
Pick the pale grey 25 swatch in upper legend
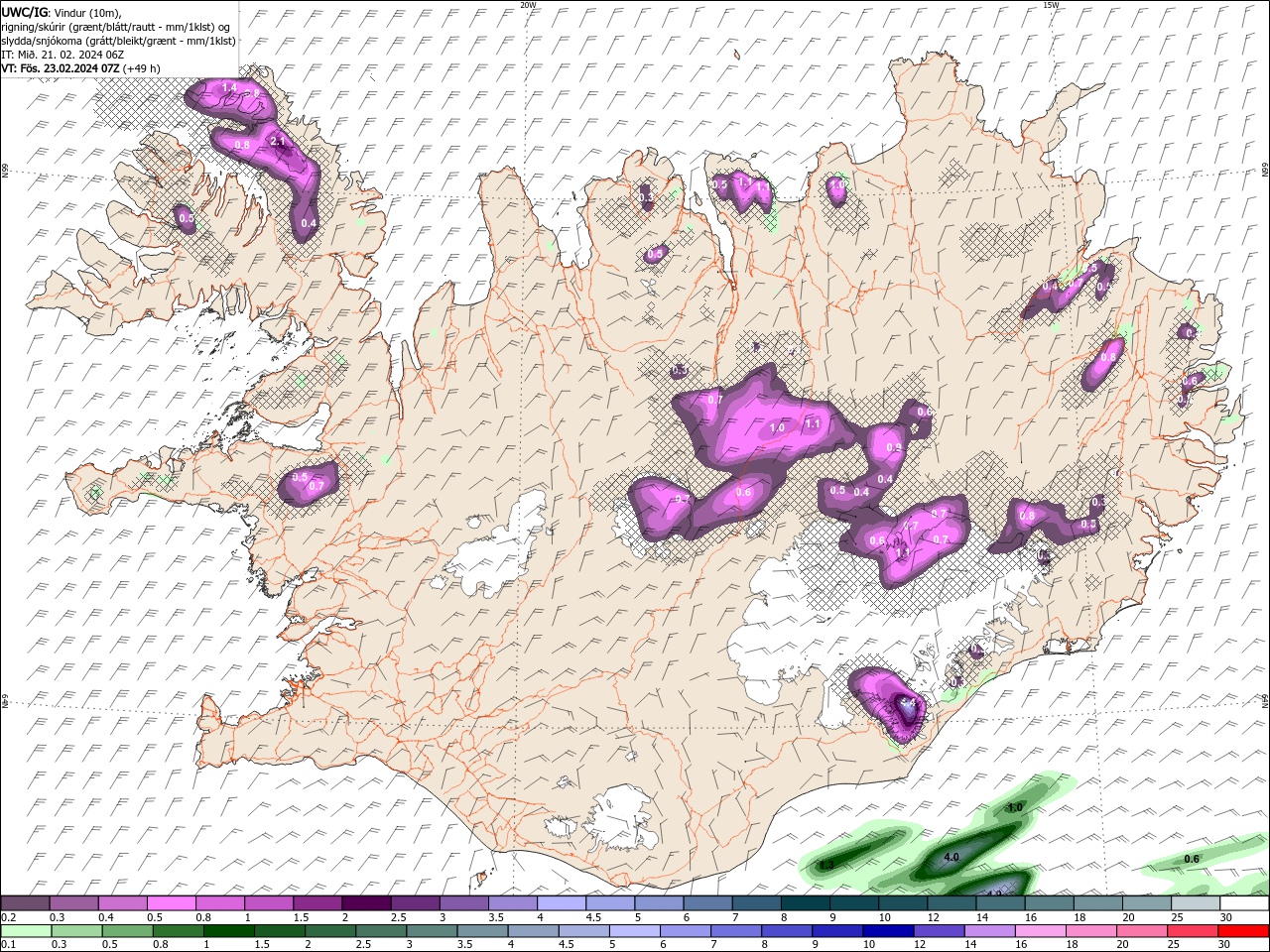coord(1196,903)
